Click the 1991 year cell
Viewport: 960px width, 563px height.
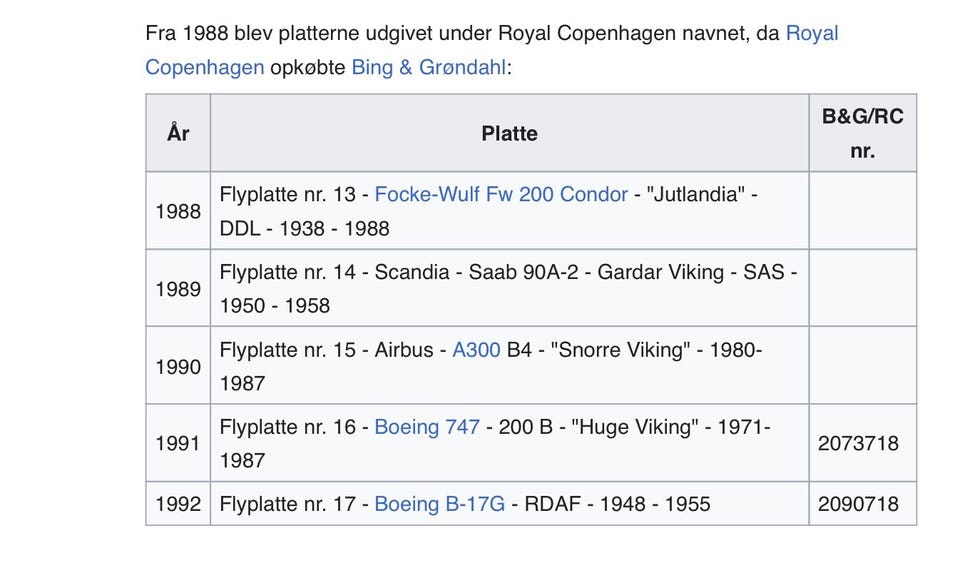pyautogui.click(x=178, y=443)
